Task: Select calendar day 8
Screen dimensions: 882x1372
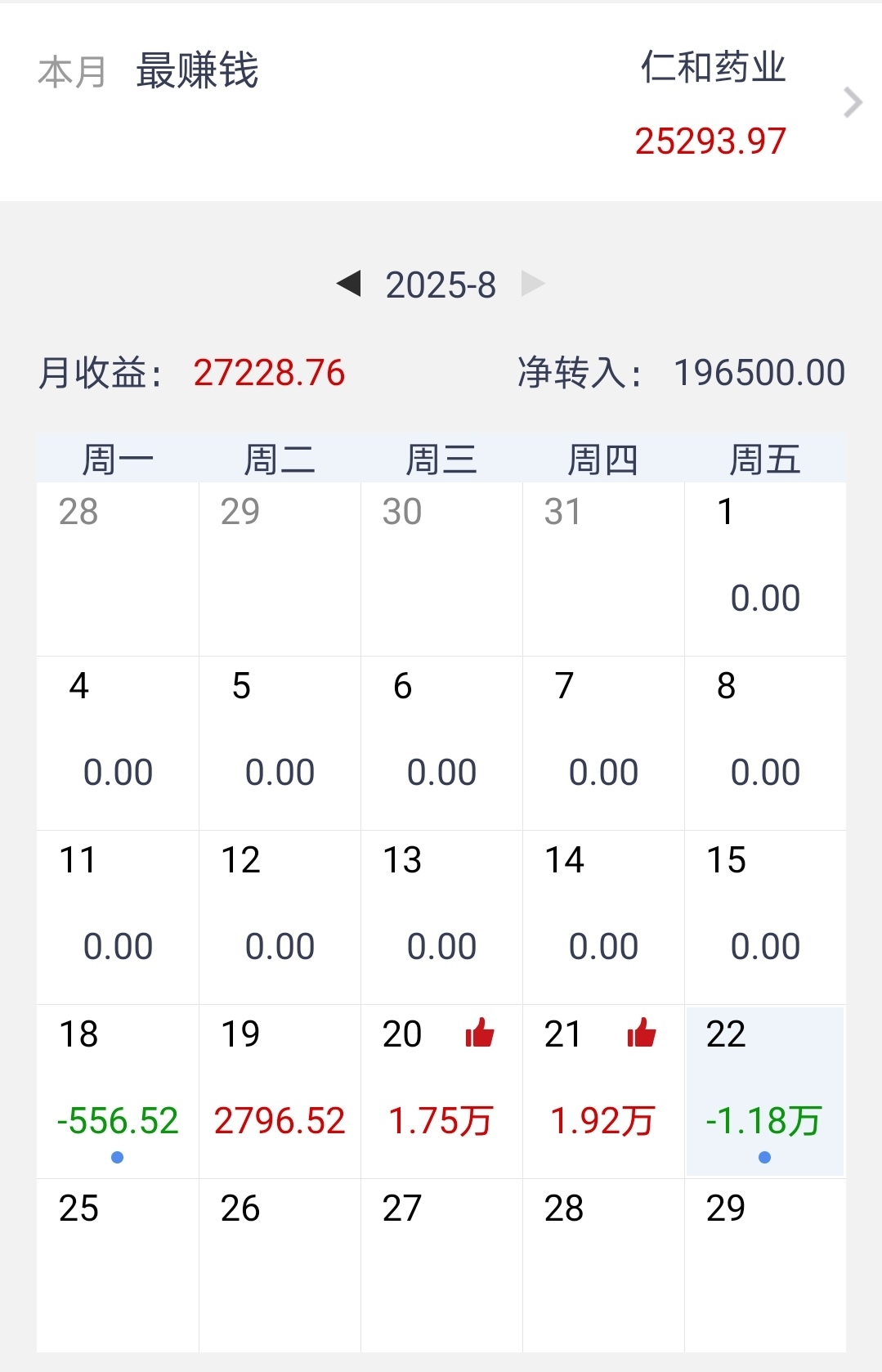Action: 765,743
